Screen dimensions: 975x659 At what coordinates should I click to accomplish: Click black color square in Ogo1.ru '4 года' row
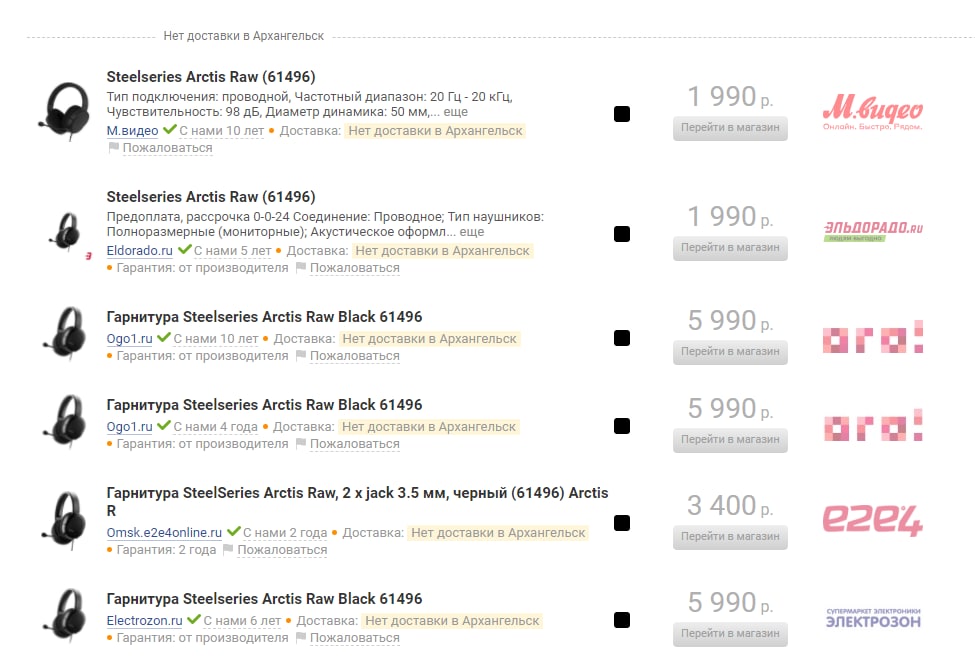point(622,426)
